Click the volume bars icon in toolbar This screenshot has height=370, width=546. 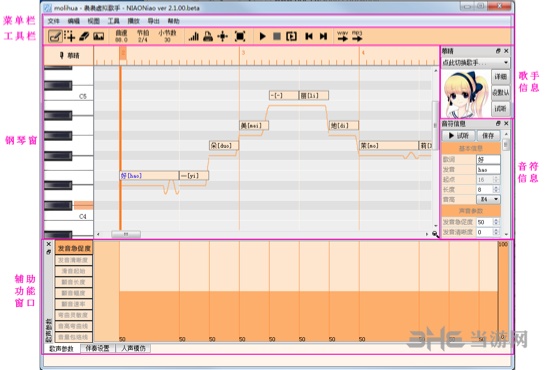click(x=194, y=36)
